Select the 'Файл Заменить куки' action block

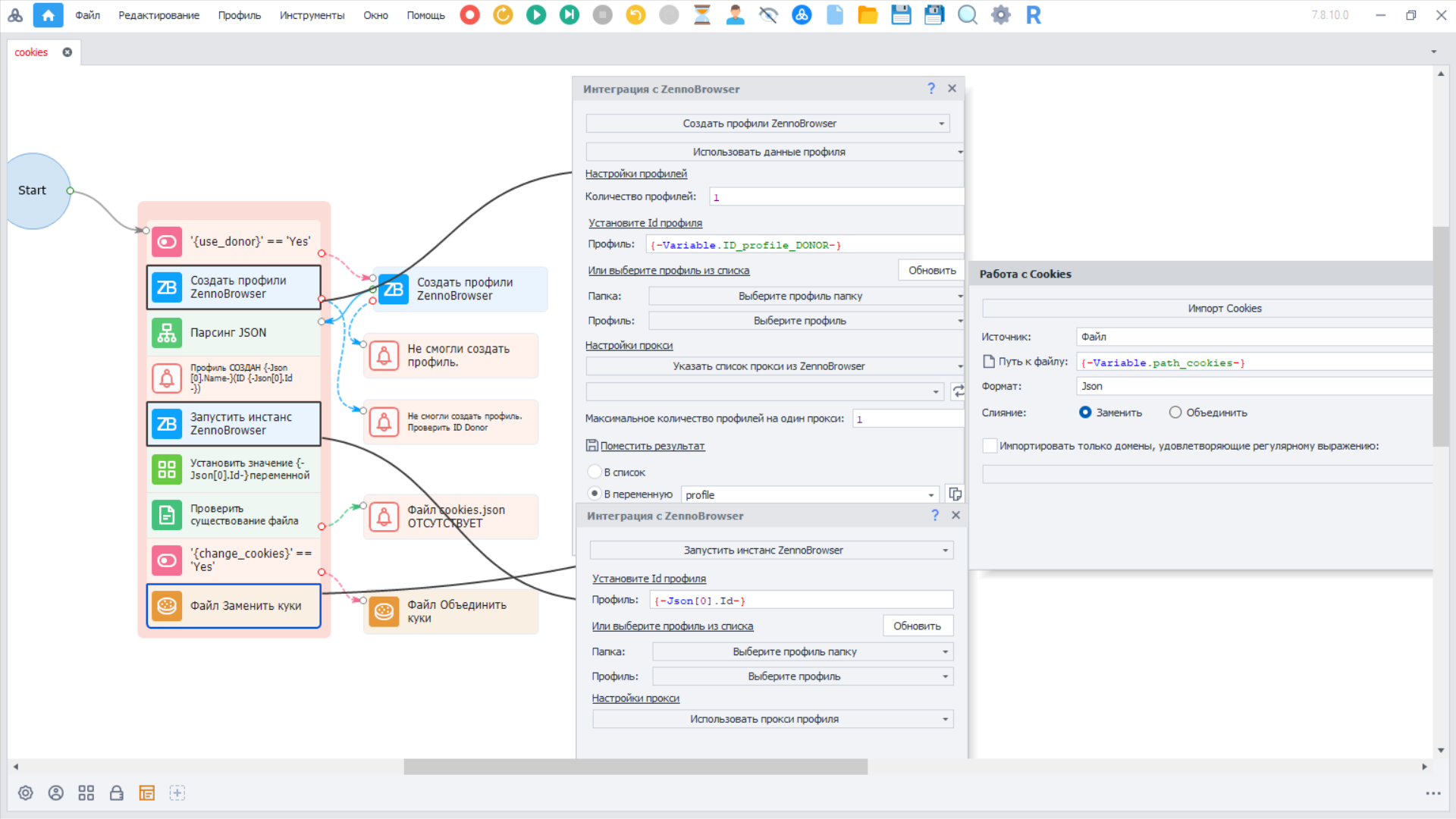[234, 606]
